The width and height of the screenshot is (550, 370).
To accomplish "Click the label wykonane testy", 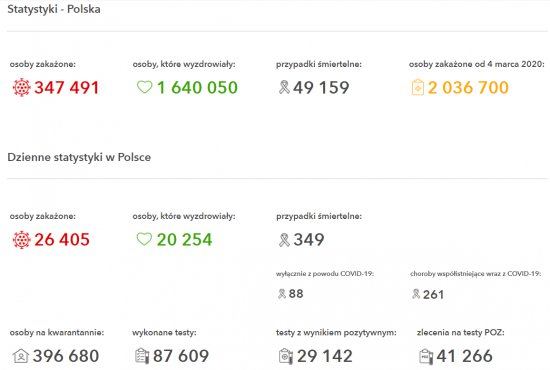I will click(164, 332).
